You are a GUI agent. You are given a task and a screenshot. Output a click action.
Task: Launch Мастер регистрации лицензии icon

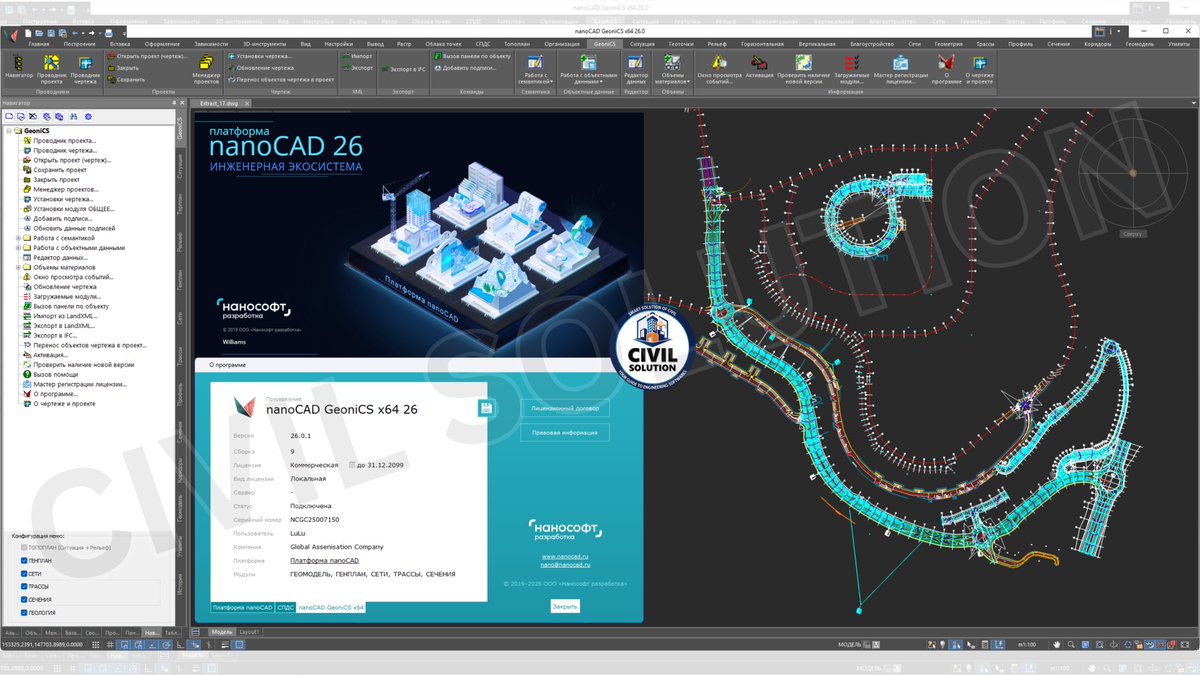point(900,67)
